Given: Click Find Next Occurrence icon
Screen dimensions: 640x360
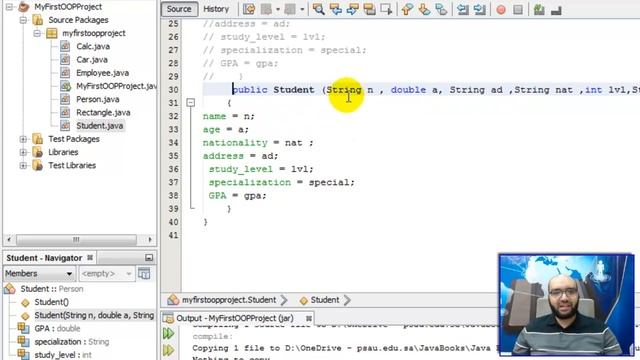Looking at the screenshot, I should pos(352,9).
